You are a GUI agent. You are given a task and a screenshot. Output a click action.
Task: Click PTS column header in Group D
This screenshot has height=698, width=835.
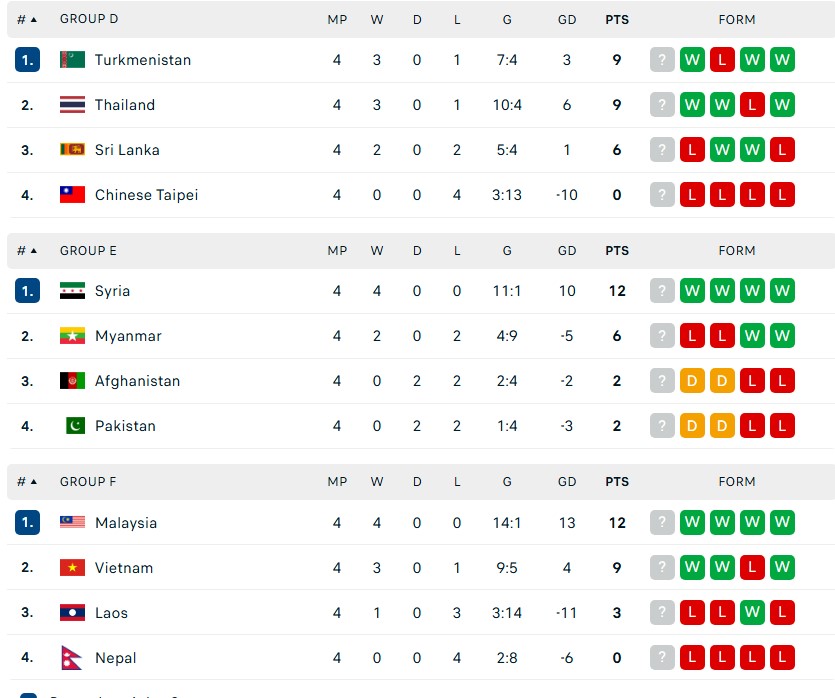(x=617, y=19)
